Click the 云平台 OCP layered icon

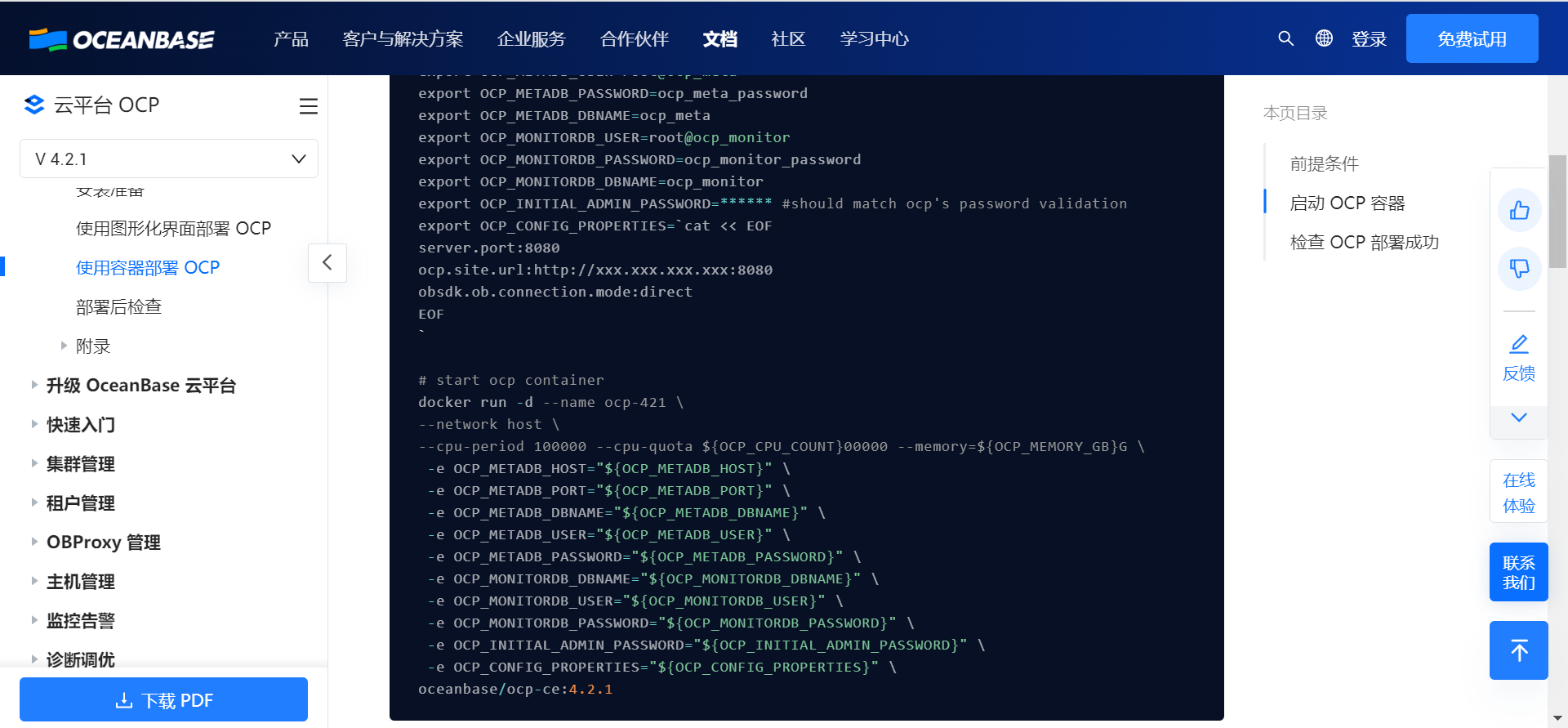pyautogui.click(x=34, y=105)
